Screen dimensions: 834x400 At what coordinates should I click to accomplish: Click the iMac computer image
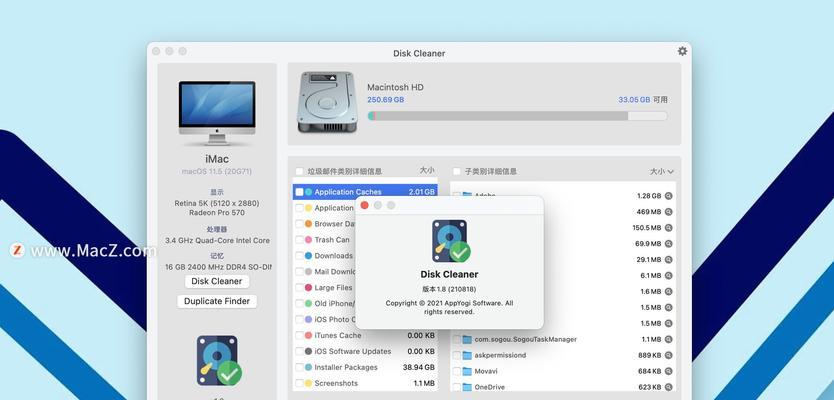tap(217, 113)
